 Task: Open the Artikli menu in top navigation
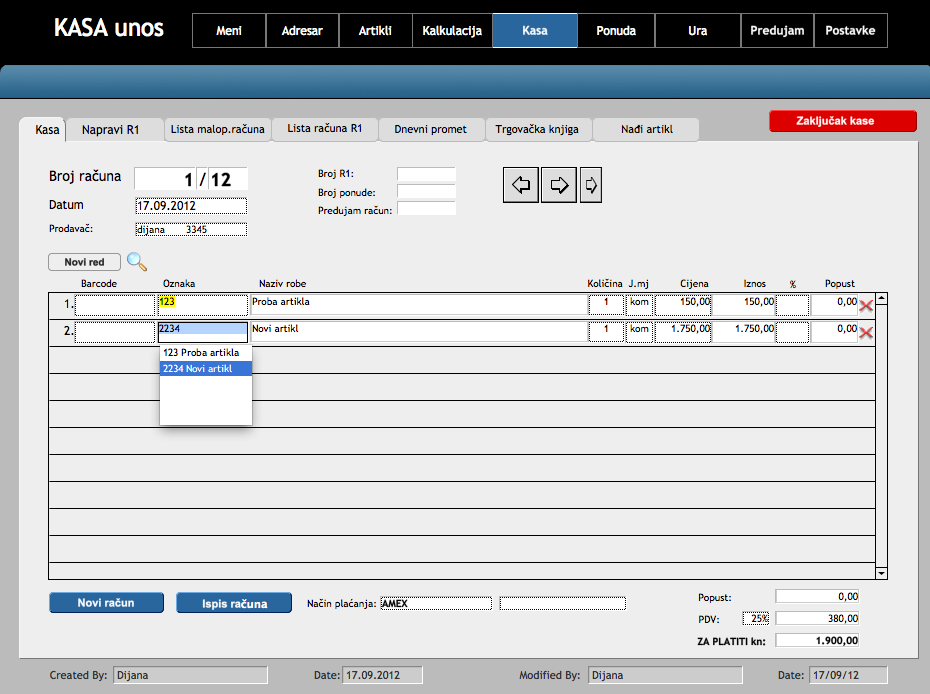coord(375,31)
